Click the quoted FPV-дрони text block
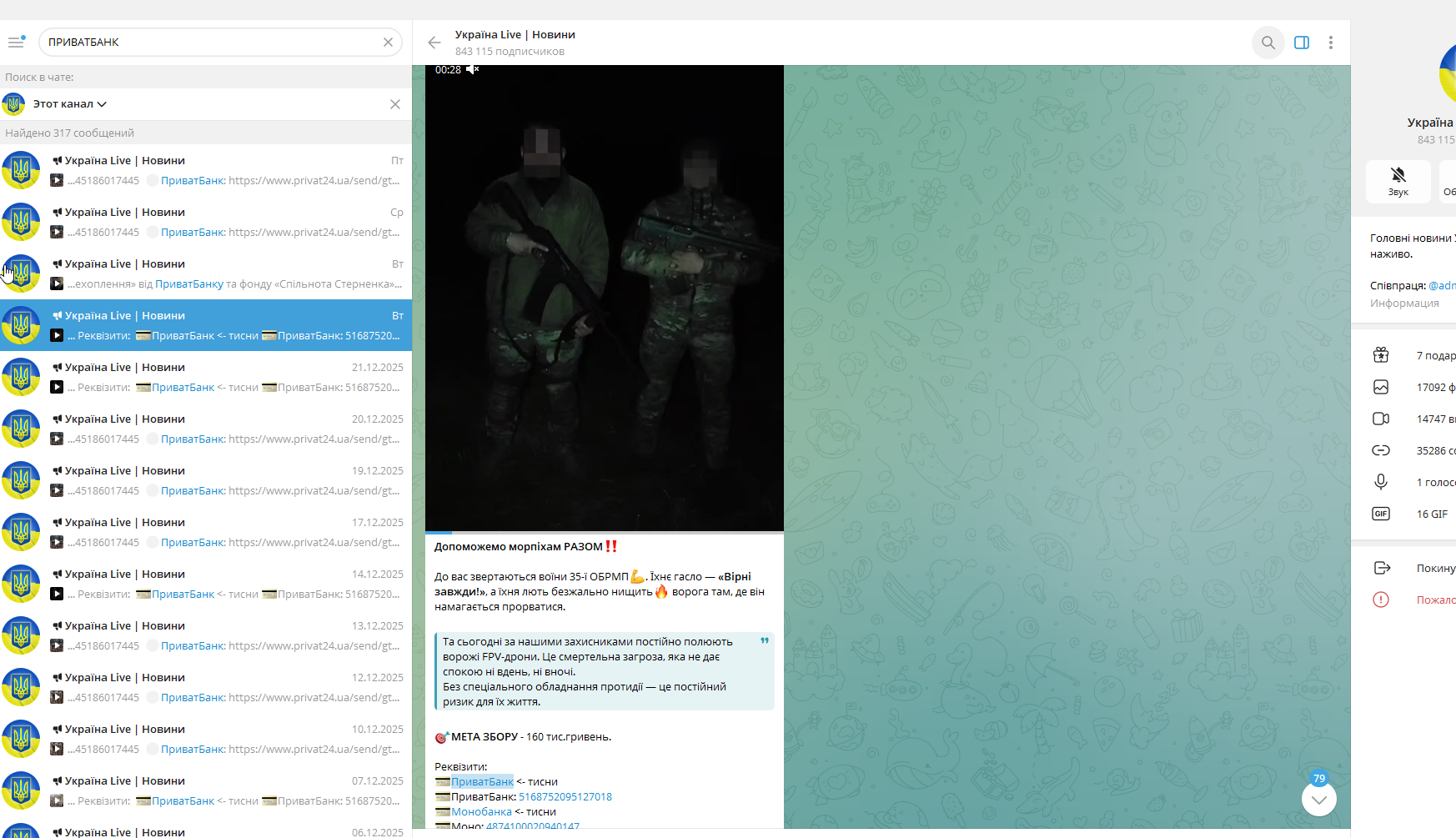The width and height of the screenshot is (1456, 838). point(605,672)
